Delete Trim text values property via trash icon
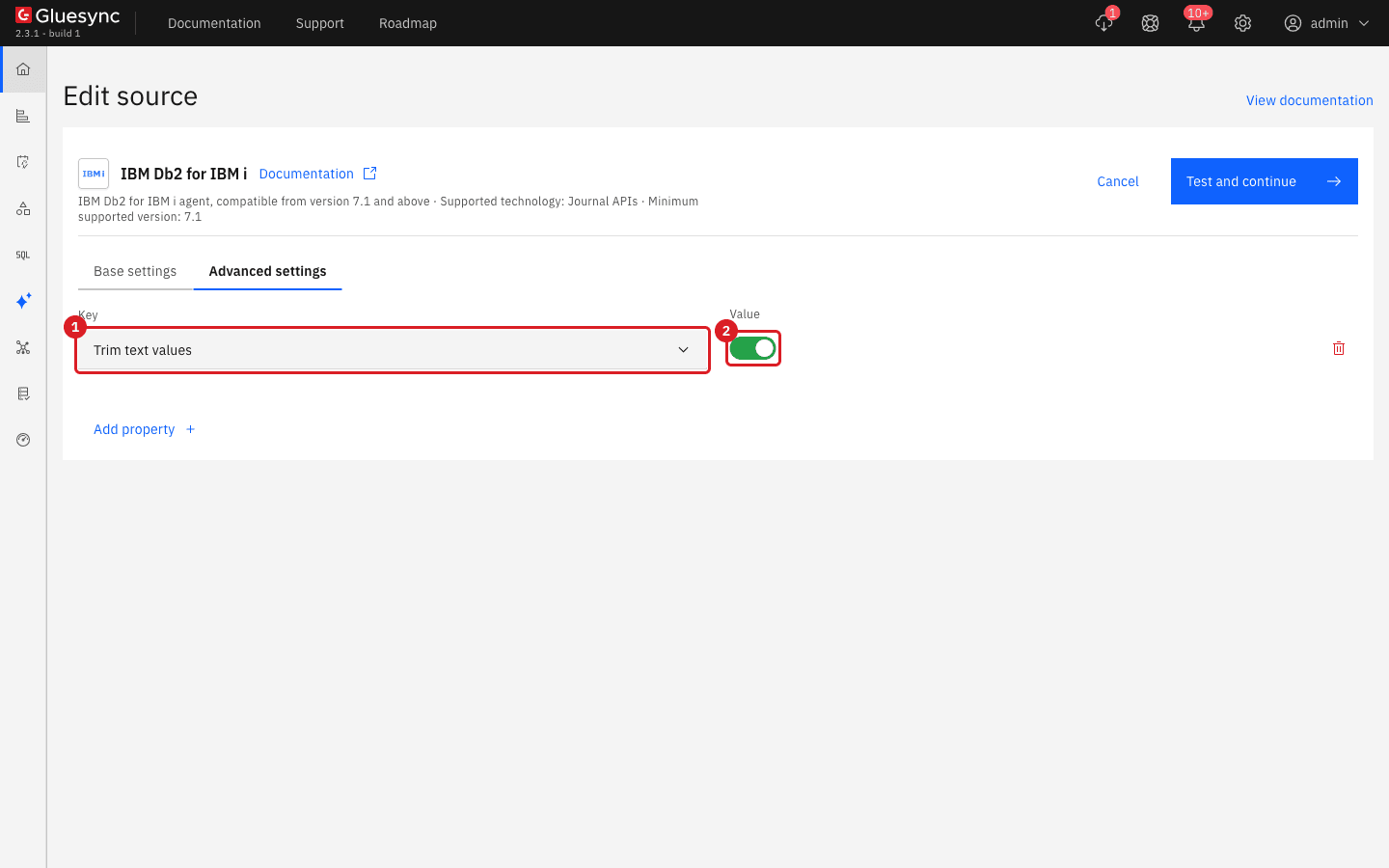This screenshot has width=1389, height=868. click(1339, 348)
